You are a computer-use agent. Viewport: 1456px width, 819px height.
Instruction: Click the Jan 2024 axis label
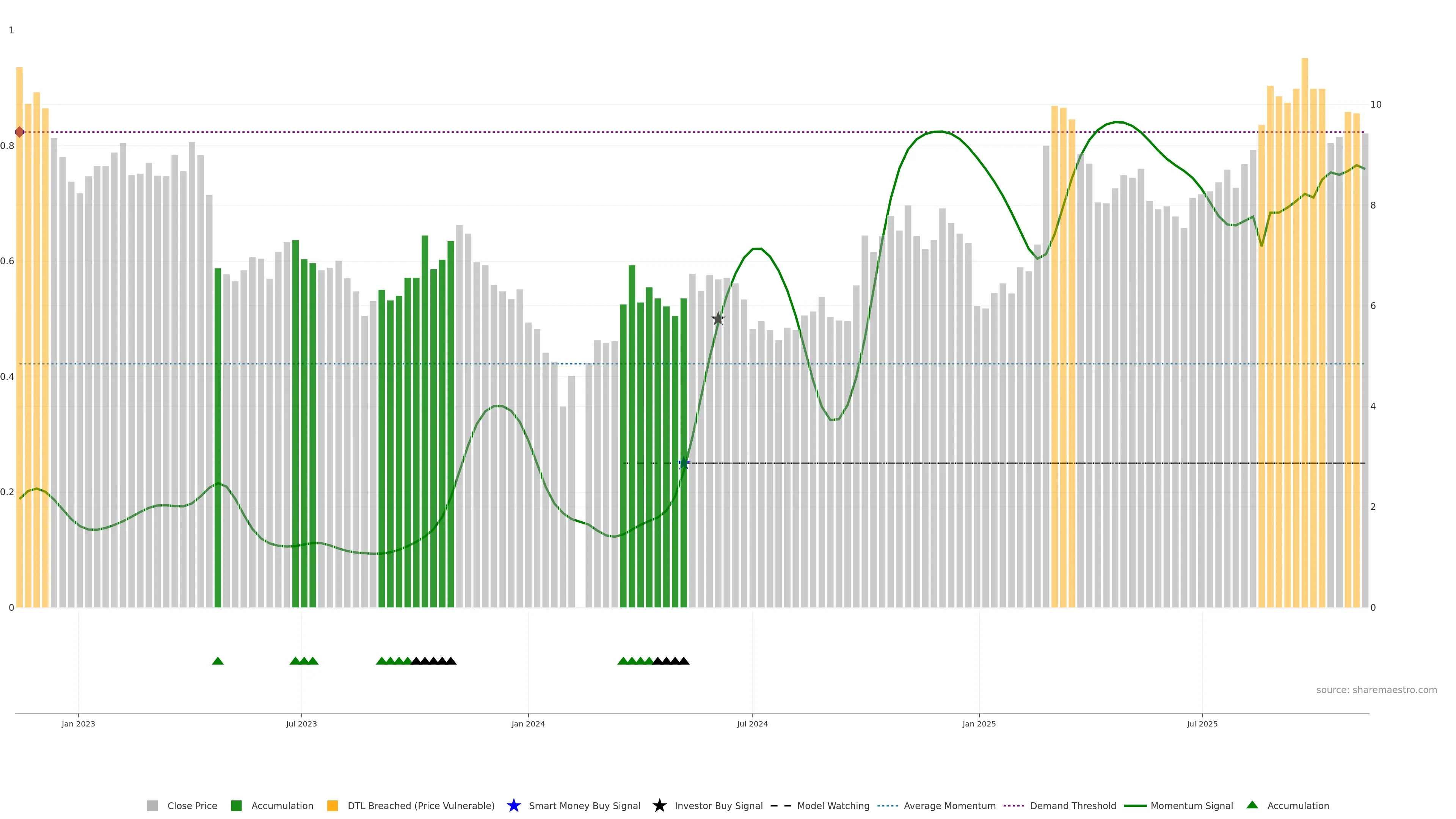click(528, 723)
